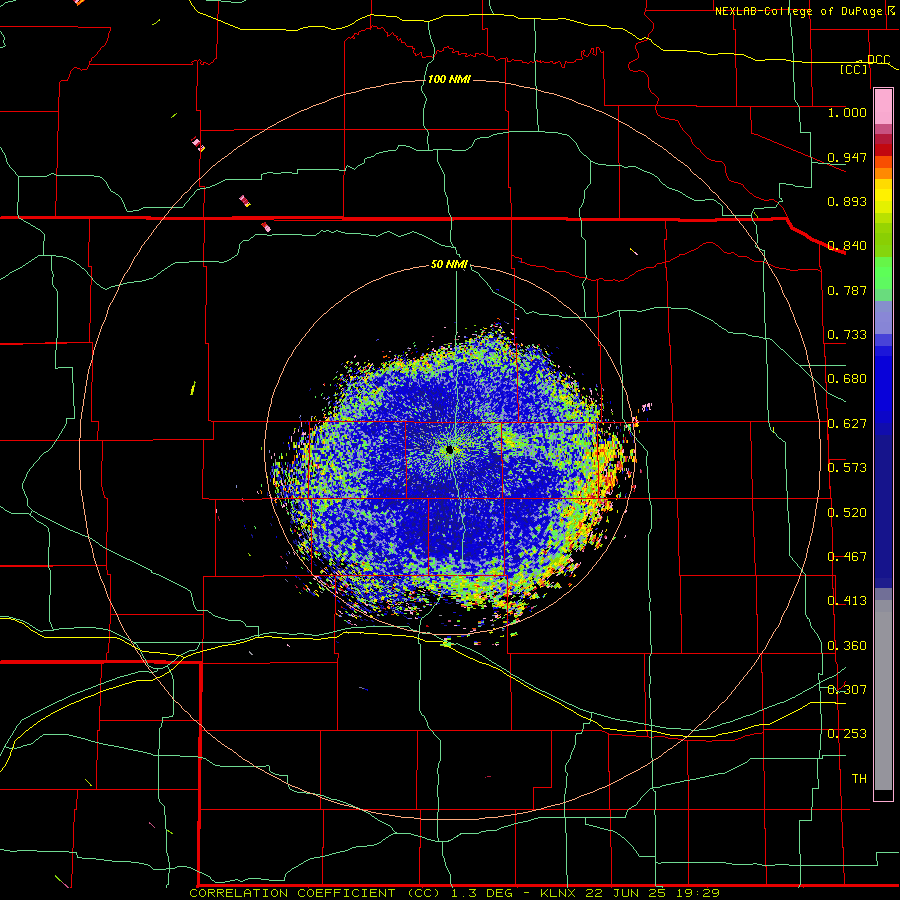
Task: Select the DCC label above the legend
Action: point(878,60)
